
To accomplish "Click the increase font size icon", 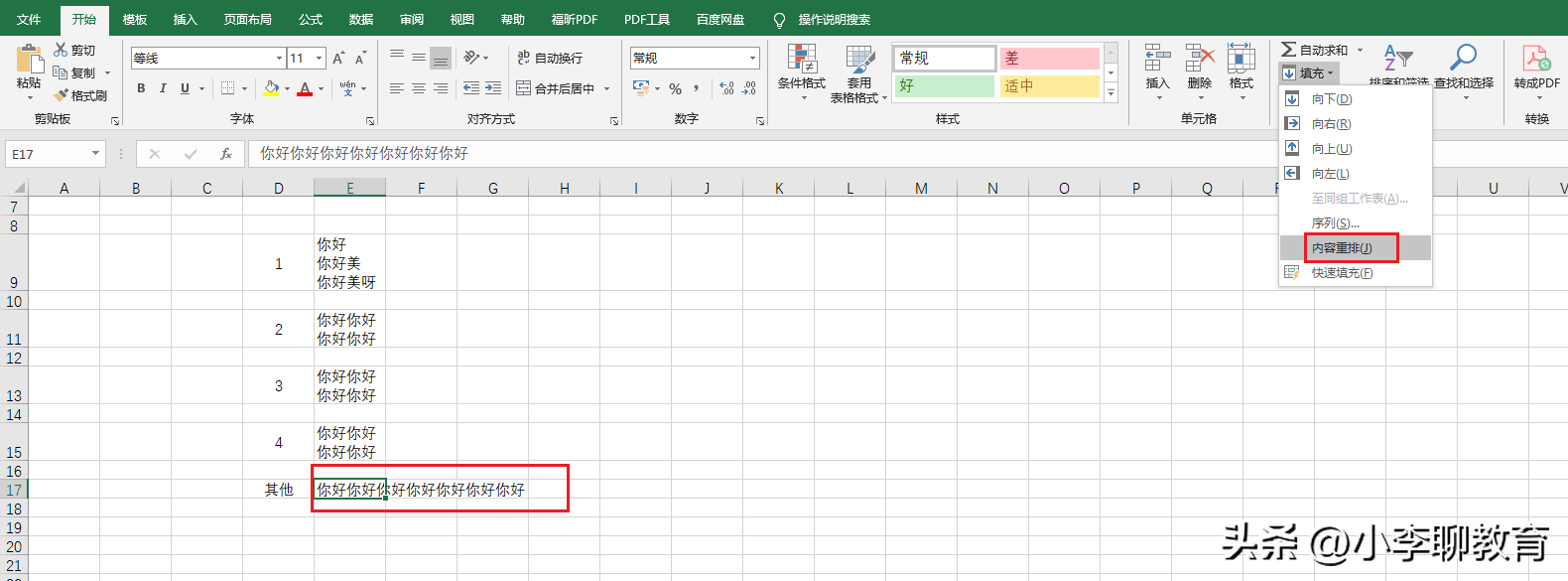I will click(x=339, y=58).
